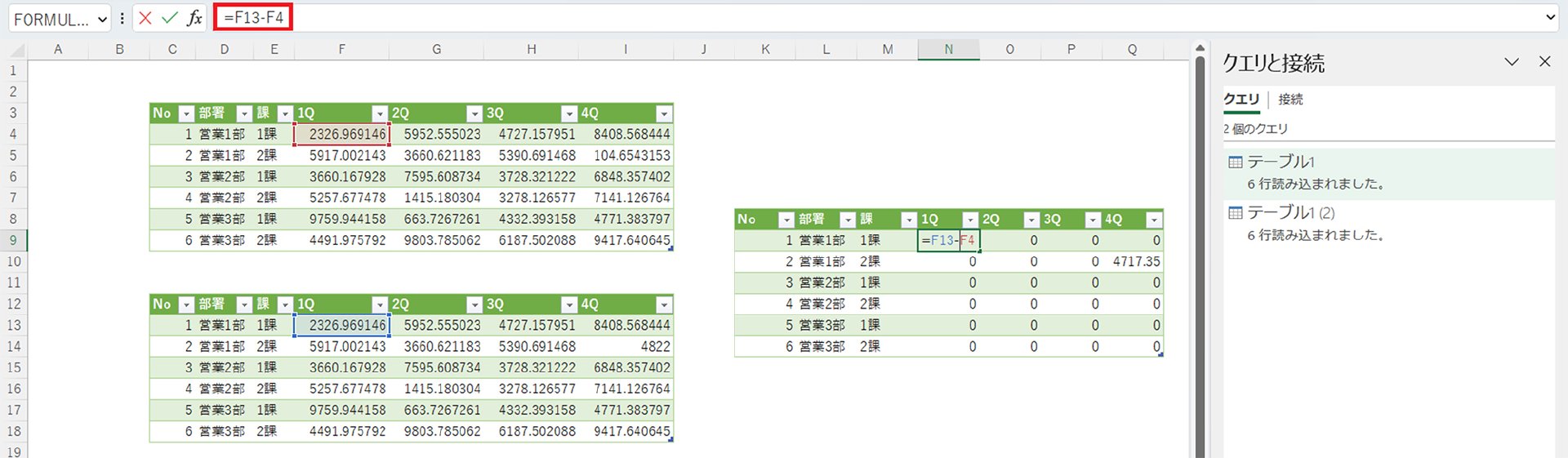The height and width of the screenshot is (458, 1568).
Task: Open the 部署 filter dropdown in right table
Action: pyautogui.click(x=848, y=220)
